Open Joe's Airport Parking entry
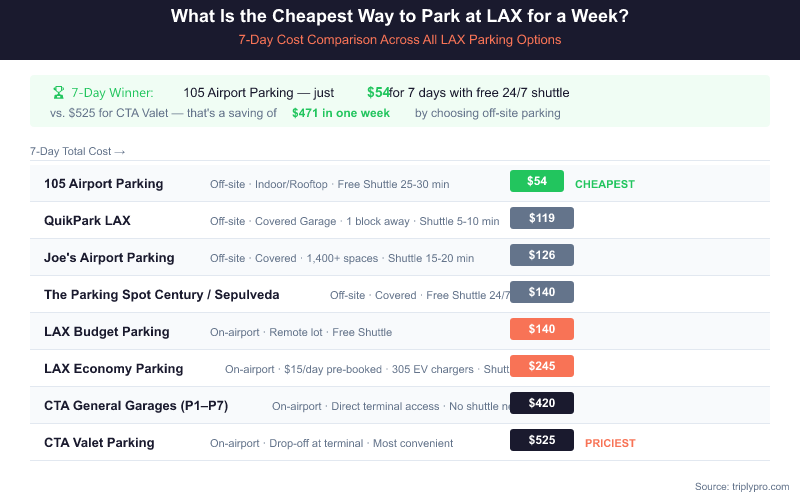The height and width of the screenshot is (500, 800). pyautogui.click(x=109, y=257)
